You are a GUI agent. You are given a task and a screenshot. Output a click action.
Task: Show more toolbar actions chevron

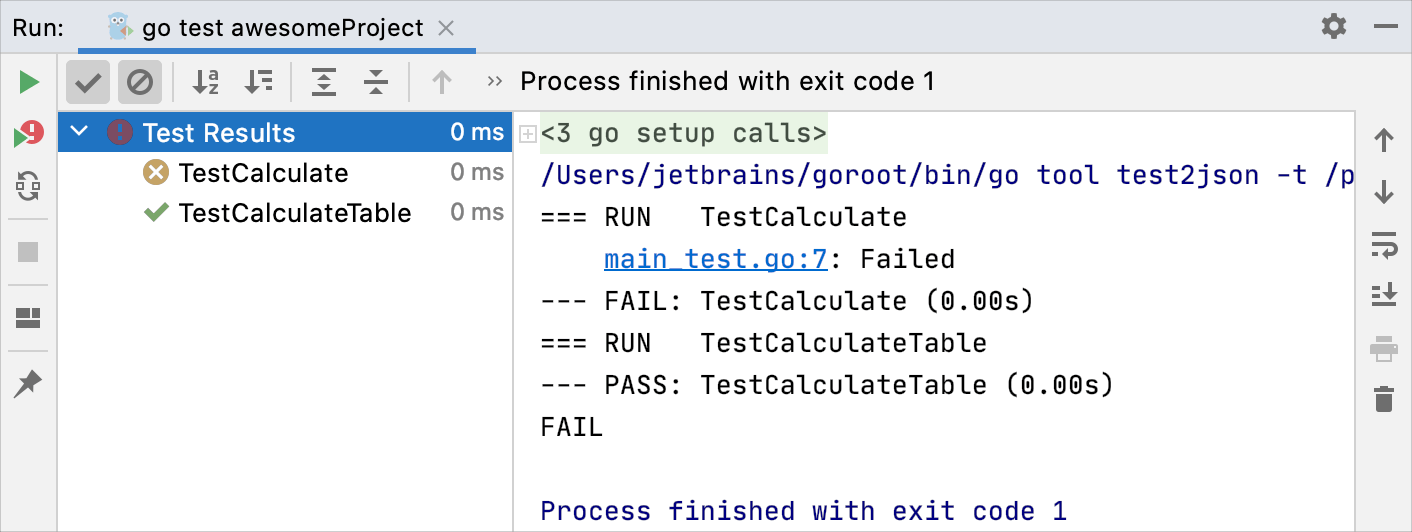click(494, 82)
